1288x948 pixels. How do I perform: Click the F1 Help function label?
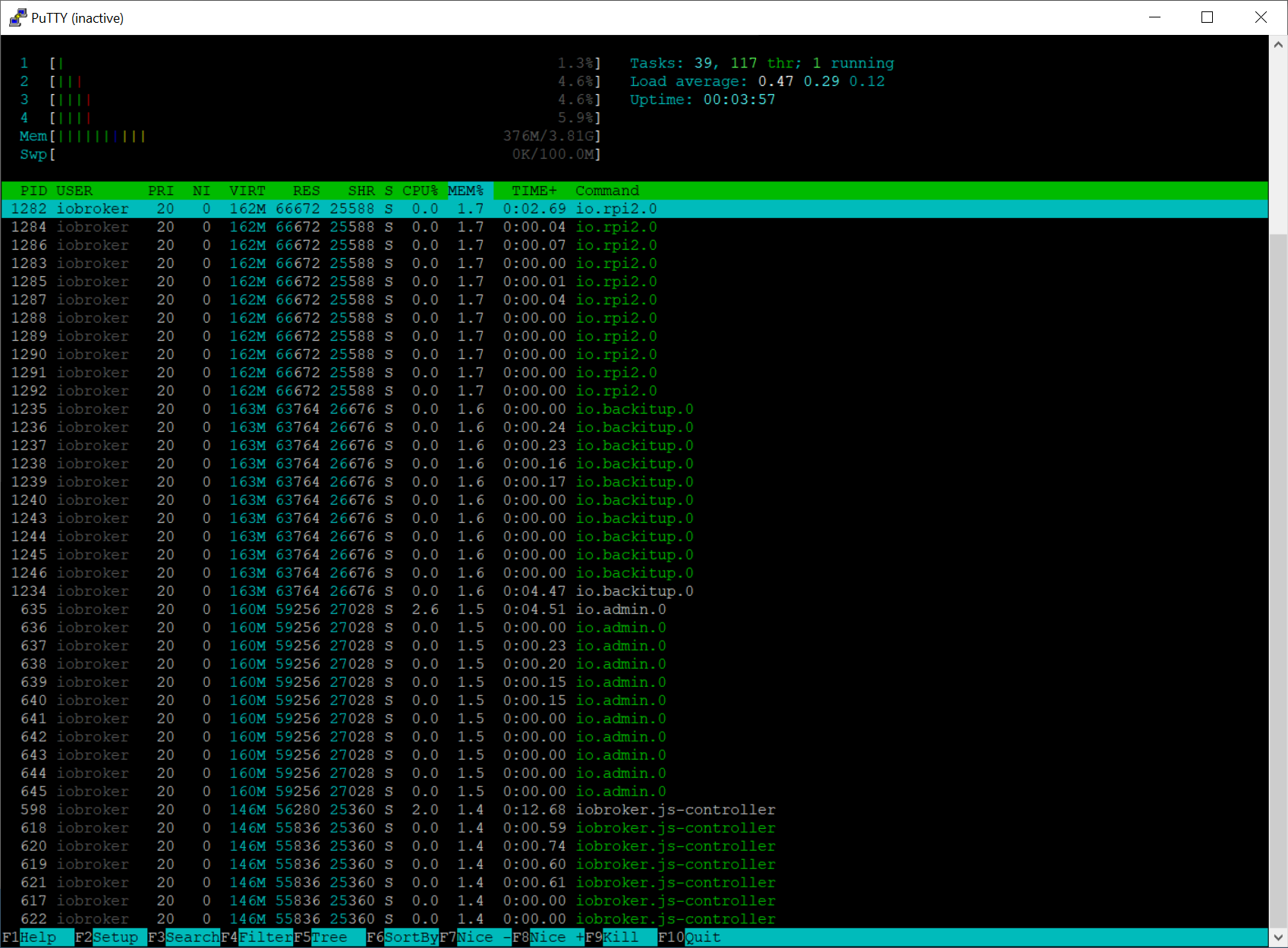(x=38, y=937)
